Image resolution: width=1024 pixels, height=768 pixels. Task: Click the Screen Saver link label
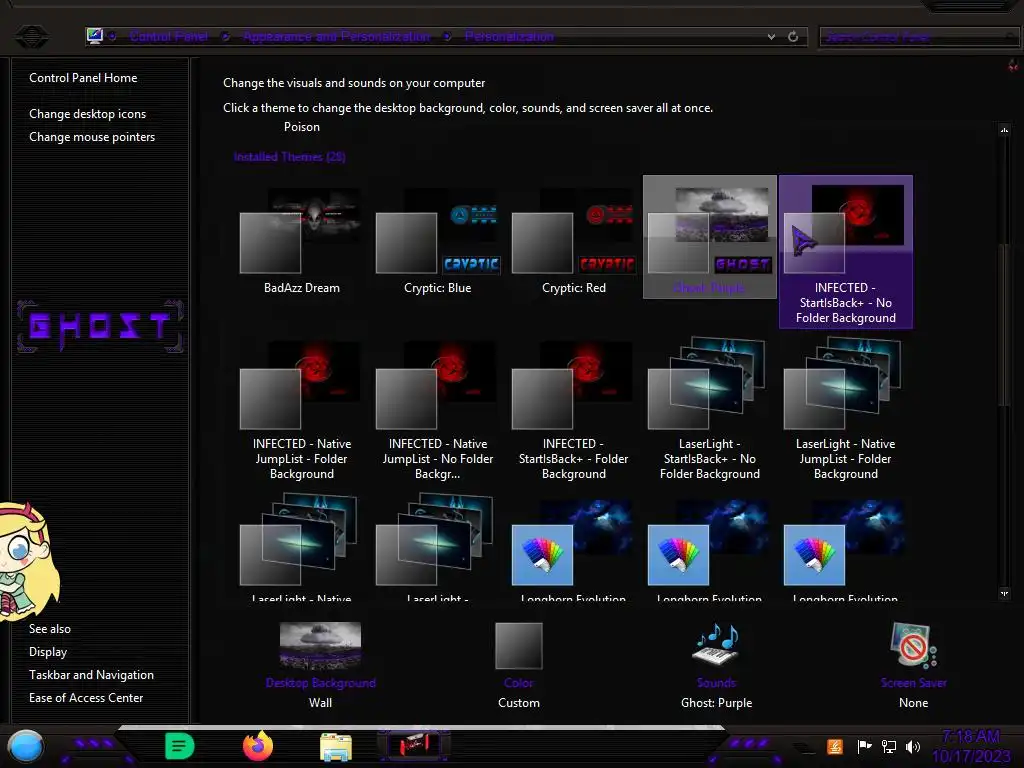pyautogui.click(x=913, y=683)
